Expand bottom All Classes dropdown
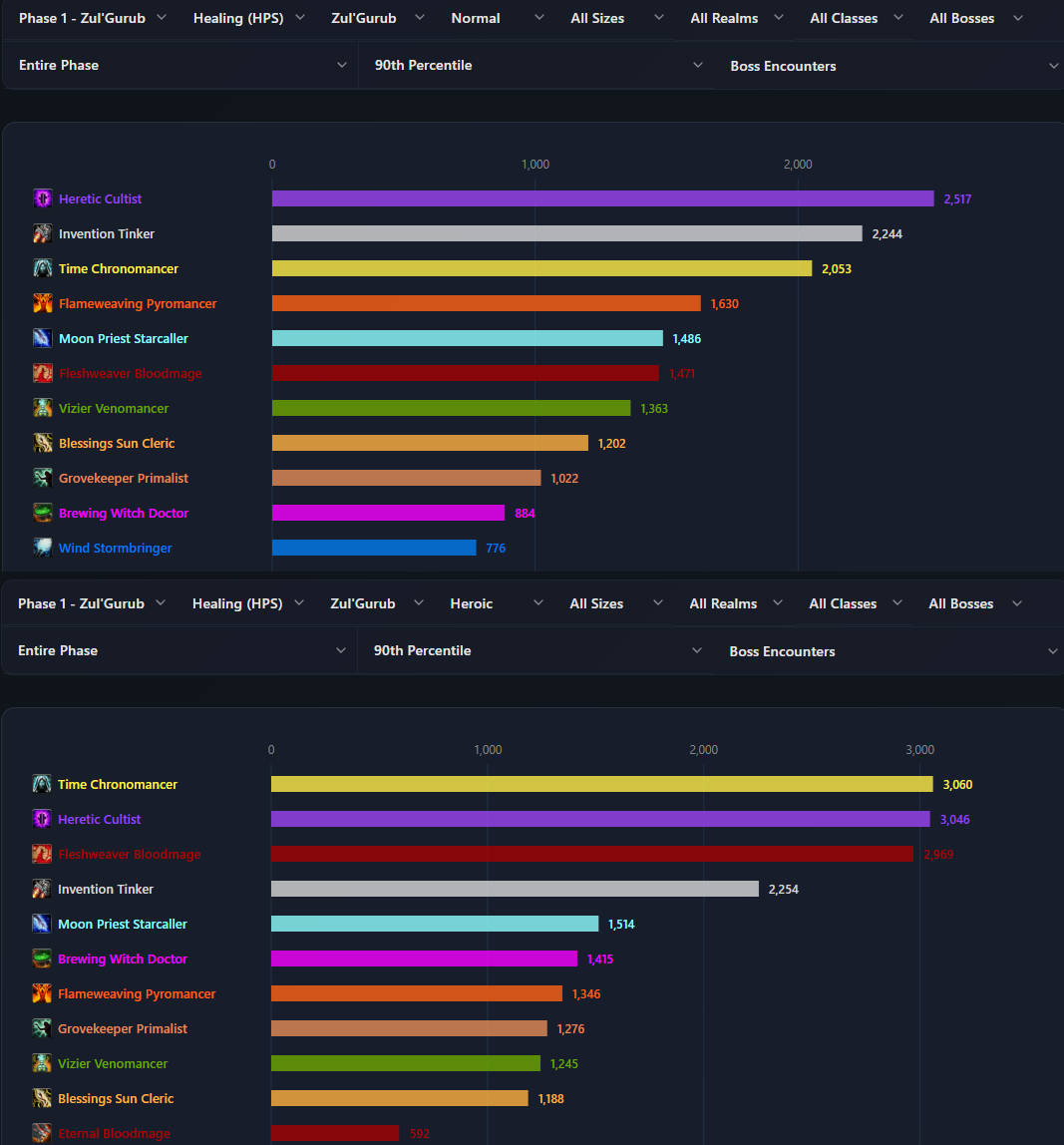The height and width of the screenshot is (1145, 1064). (856, 603)
